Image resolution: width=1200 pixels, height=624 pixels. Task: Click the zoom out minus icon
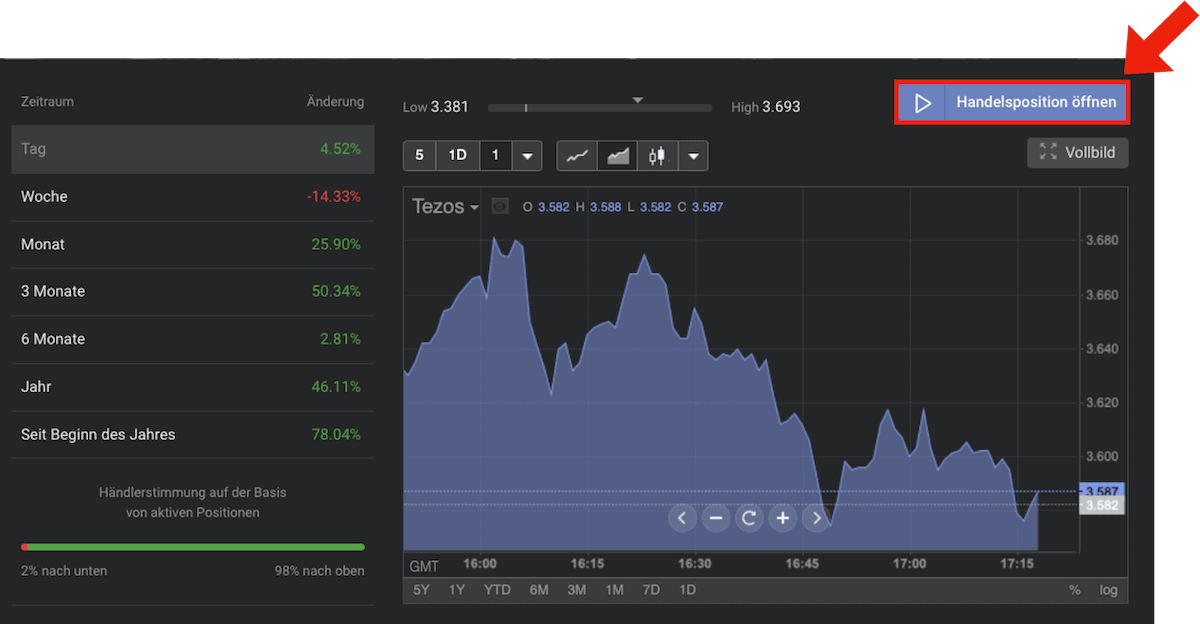[x=715, y=518]
